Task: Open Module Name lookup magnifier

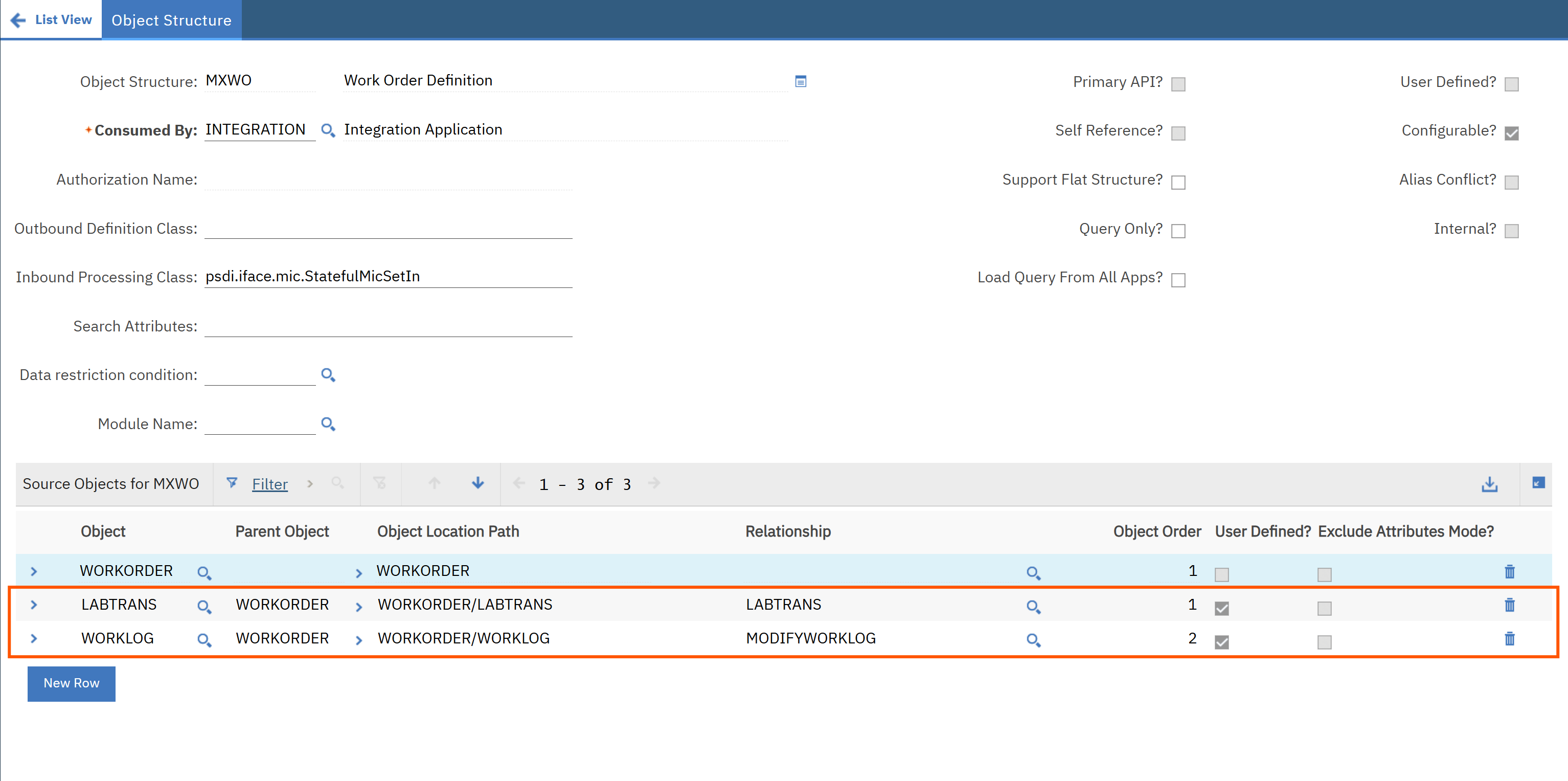Action: 328,423
